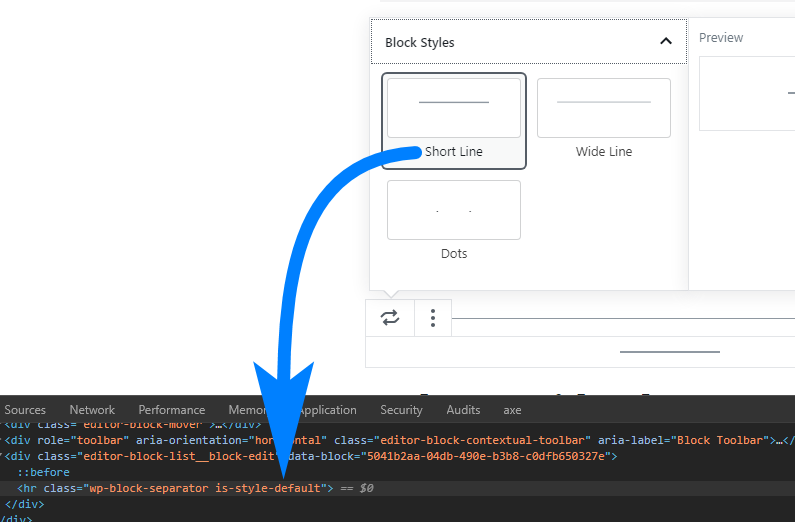Switch to the Sources devtools tab
Viewport: 795px width, 522px height.
[x=25, y=409]
